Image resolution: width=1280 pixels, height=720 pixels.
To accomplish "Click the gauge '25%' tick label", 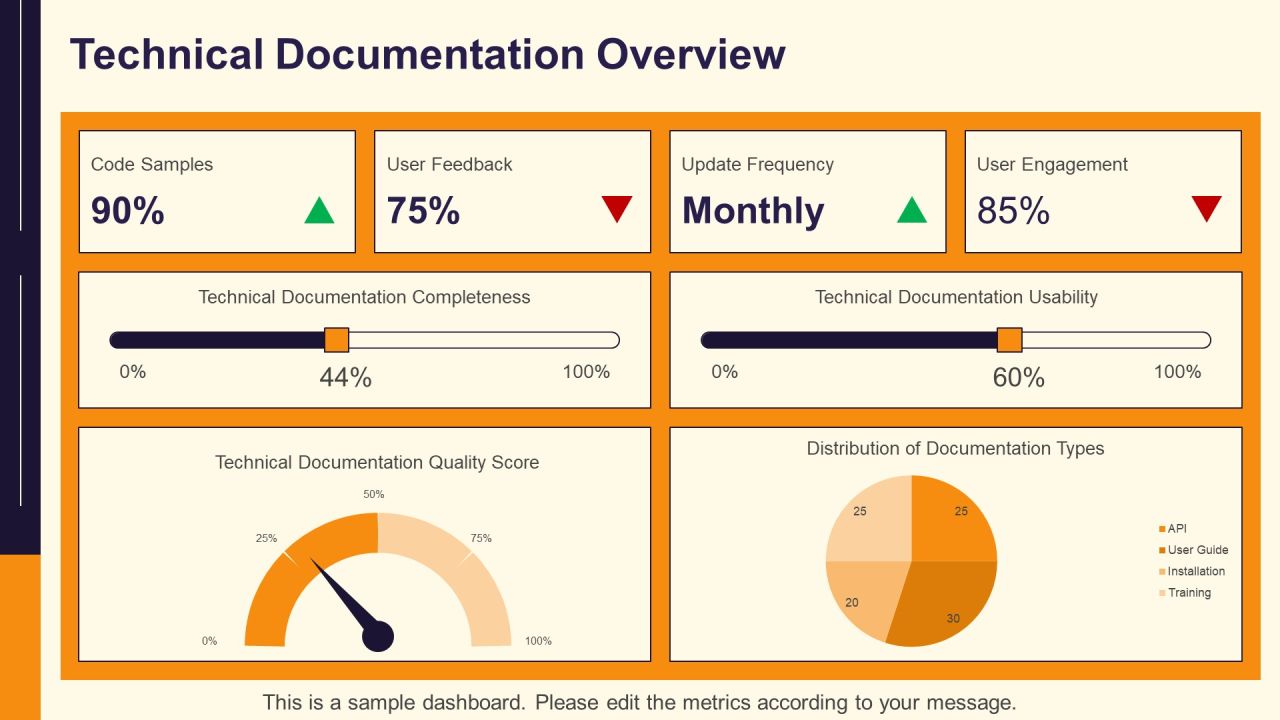I will pyautogui.click(x=266, y=538).
